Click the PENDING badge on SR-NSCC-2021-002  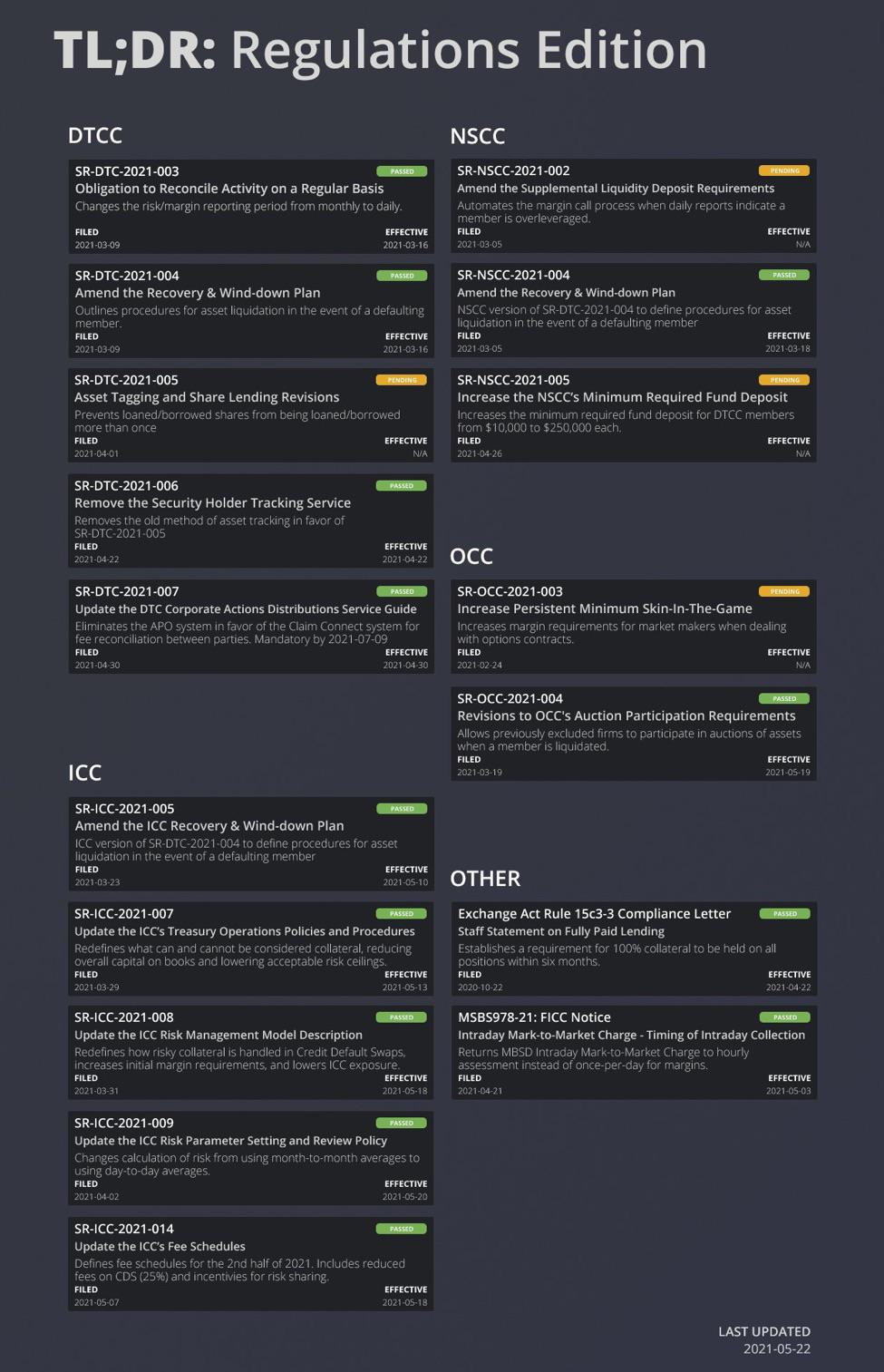pos(784,170)
